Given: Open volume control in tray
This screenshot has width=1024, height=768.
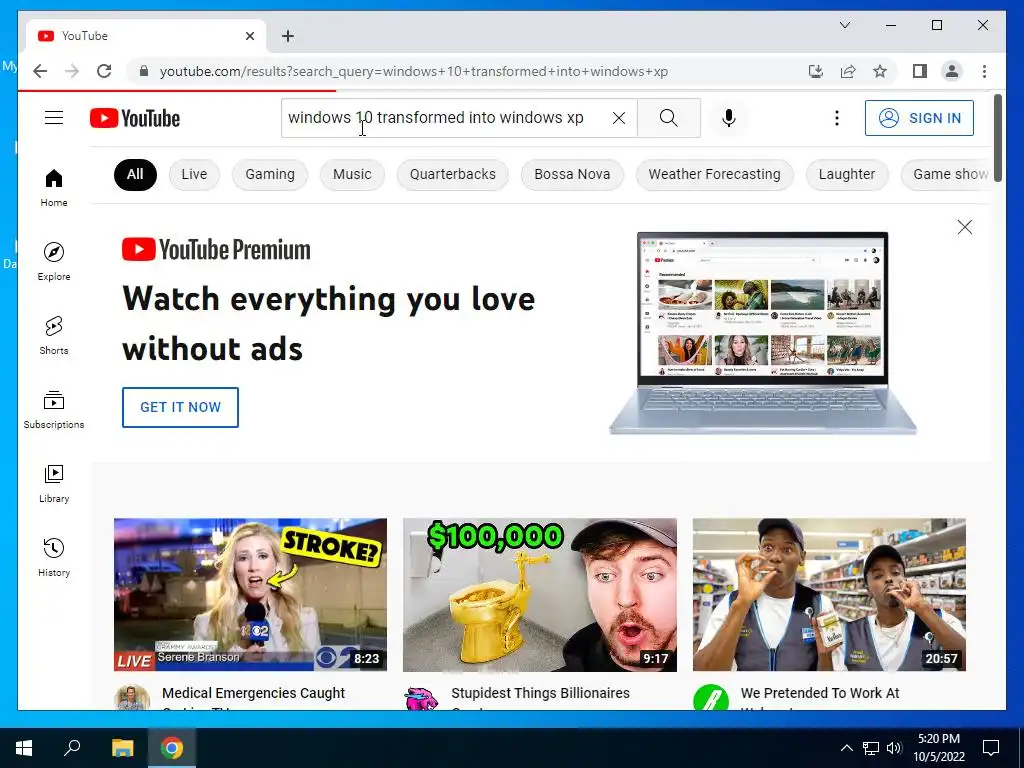Looking at the screenshot, I should pyautogui.click(x=894, y=748).
